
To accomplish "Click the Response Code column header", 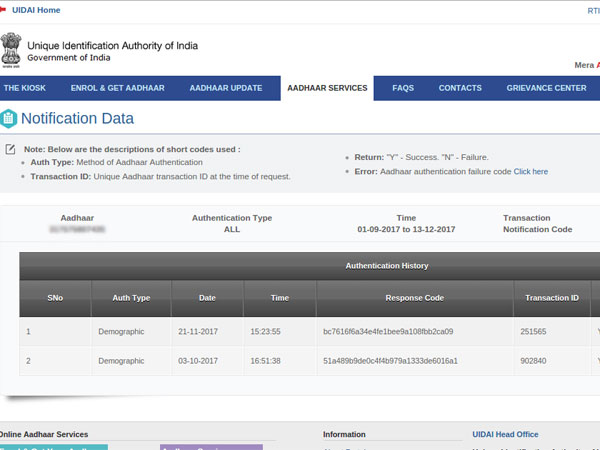I will 414,298.
